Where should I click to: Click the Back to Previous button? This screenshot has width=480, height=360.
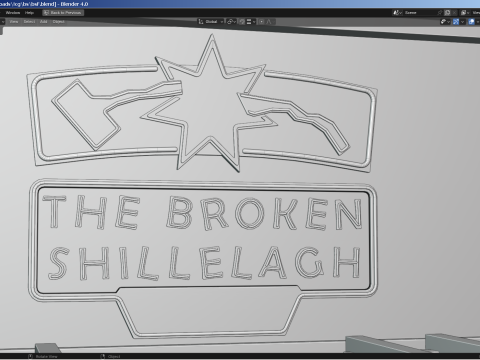tap(63, 13)
